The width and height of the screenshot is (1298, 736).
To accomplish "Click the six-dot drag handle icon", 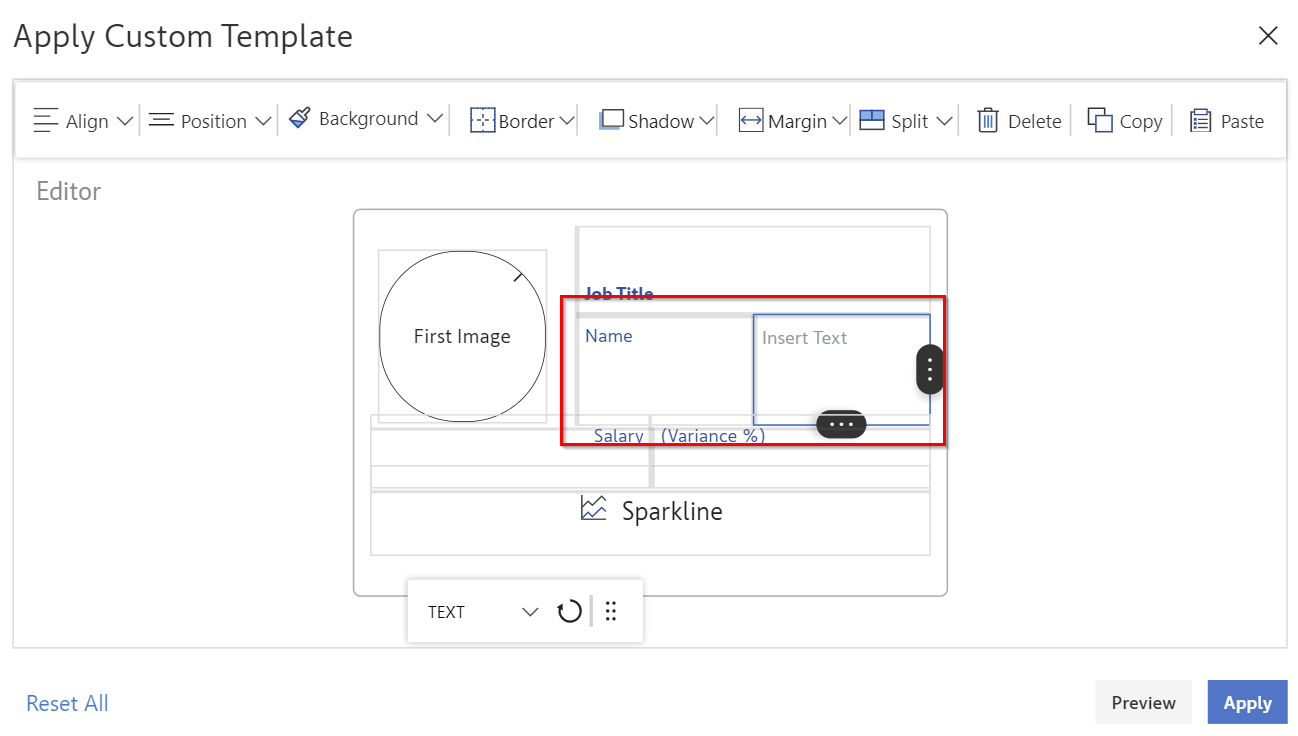I will point(611,611).
